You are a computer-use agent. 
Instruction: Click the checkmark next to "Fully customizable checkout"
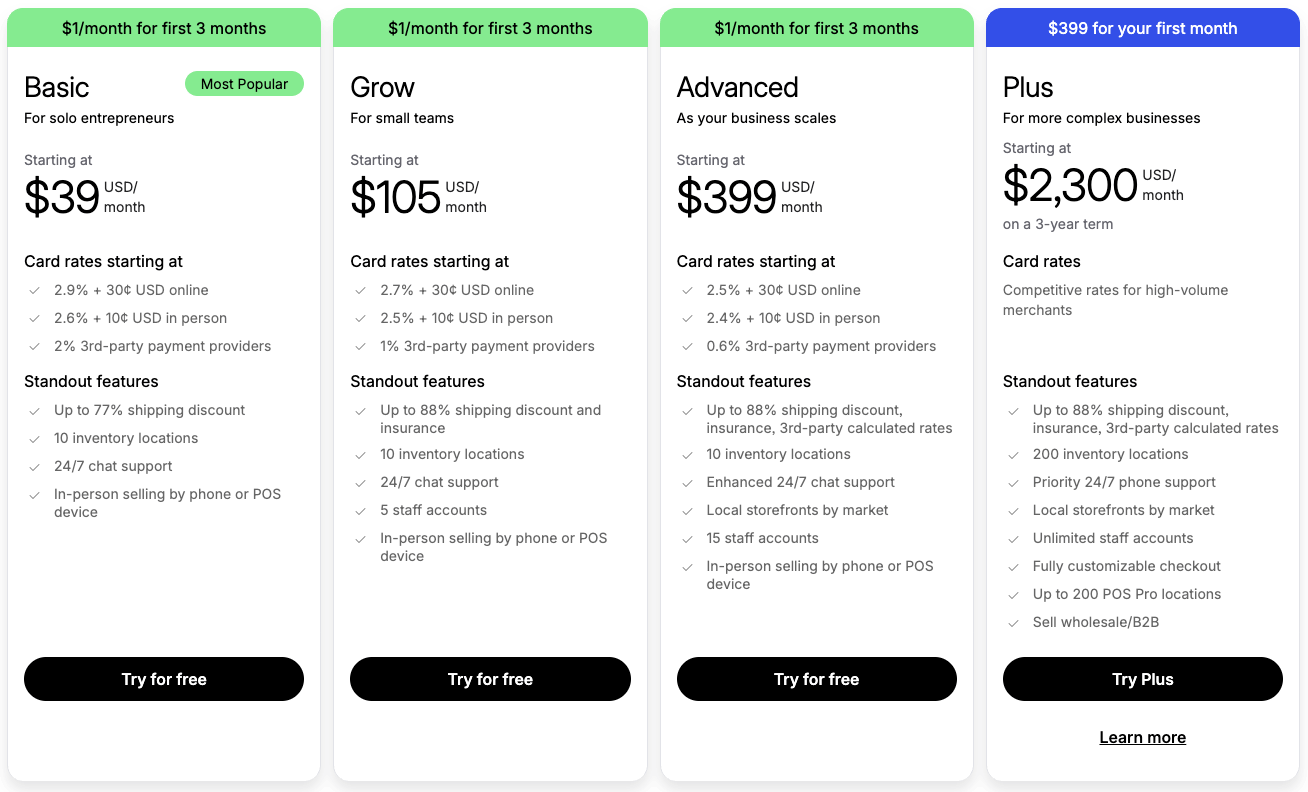tap(1013, 566)
